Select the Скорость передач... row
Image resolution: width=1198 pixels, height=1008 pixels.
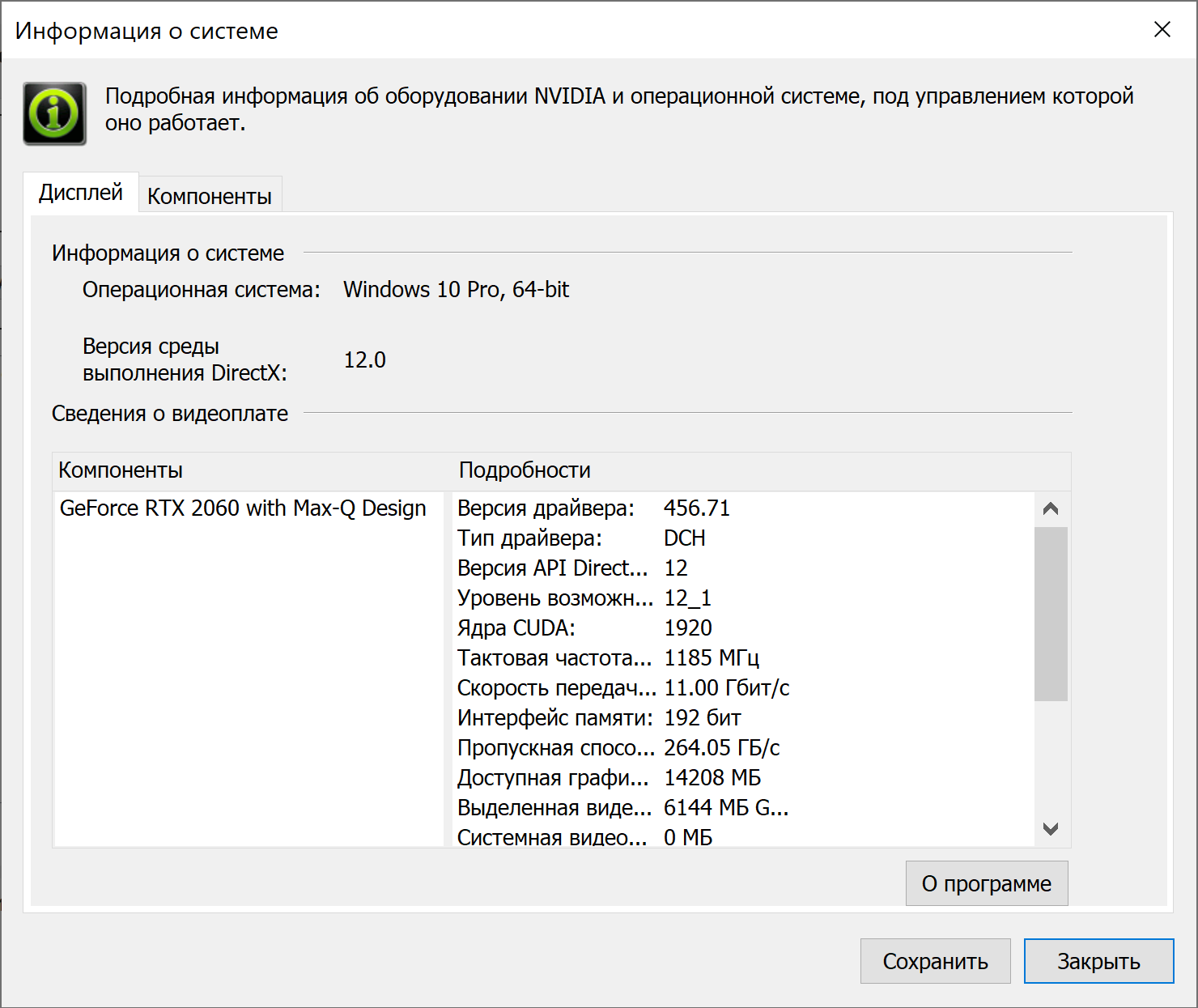coord(743,688)
